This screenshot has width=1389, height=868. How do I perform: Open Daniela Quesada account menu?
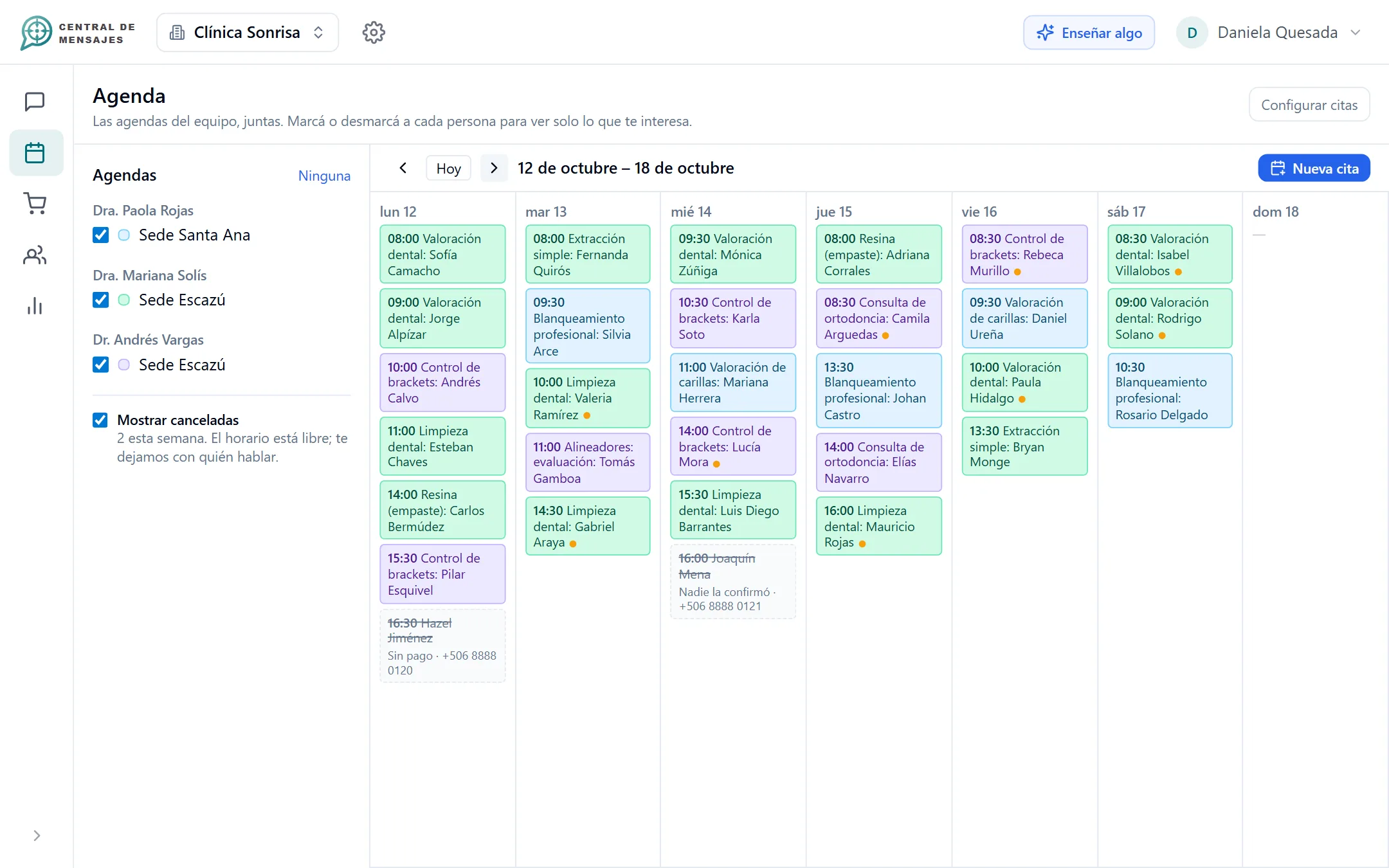coord(1269,33)
